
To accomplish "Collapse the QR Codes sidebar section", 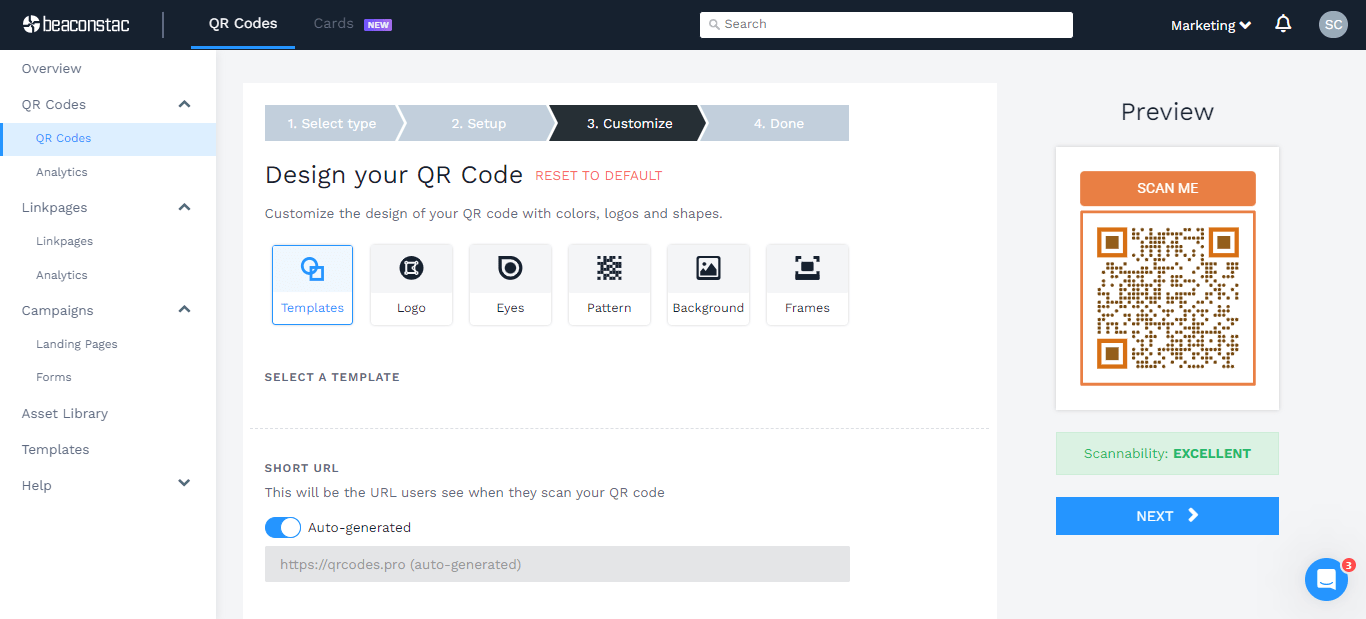I will click(183, 103).
